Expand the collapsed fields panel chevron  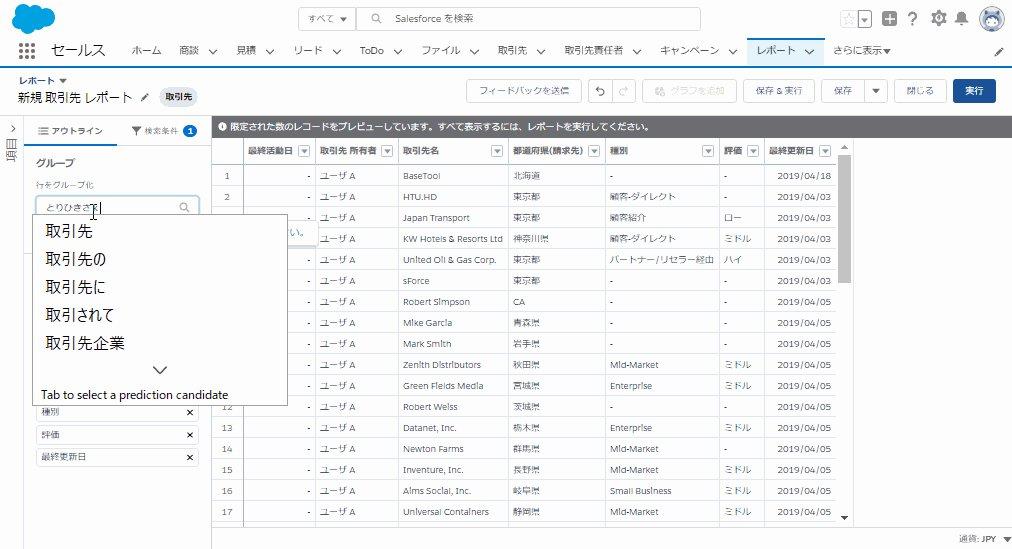tap(13, 128)
